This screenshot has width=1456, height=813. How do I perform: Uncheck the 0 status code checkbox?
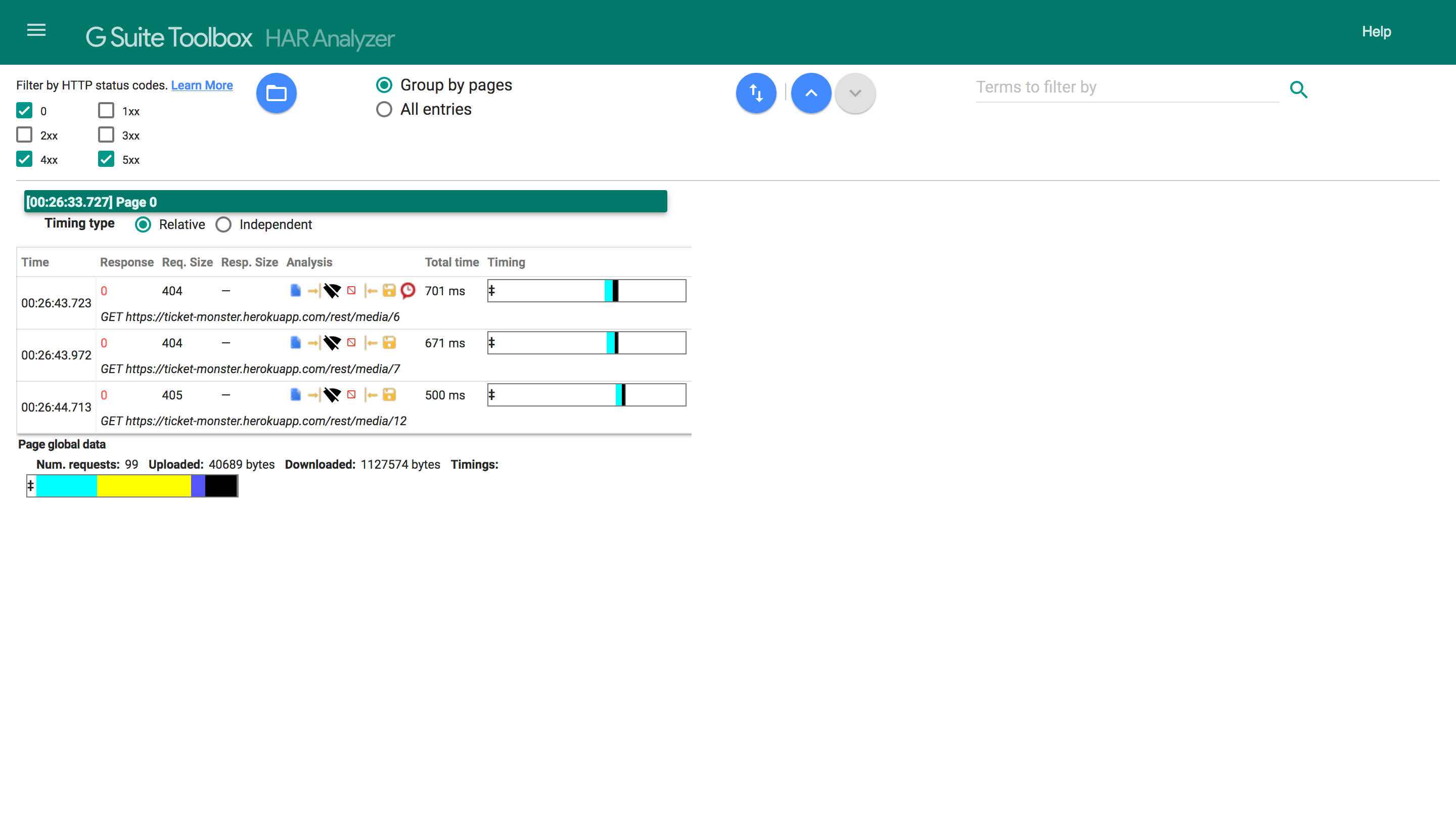[24, 111]
